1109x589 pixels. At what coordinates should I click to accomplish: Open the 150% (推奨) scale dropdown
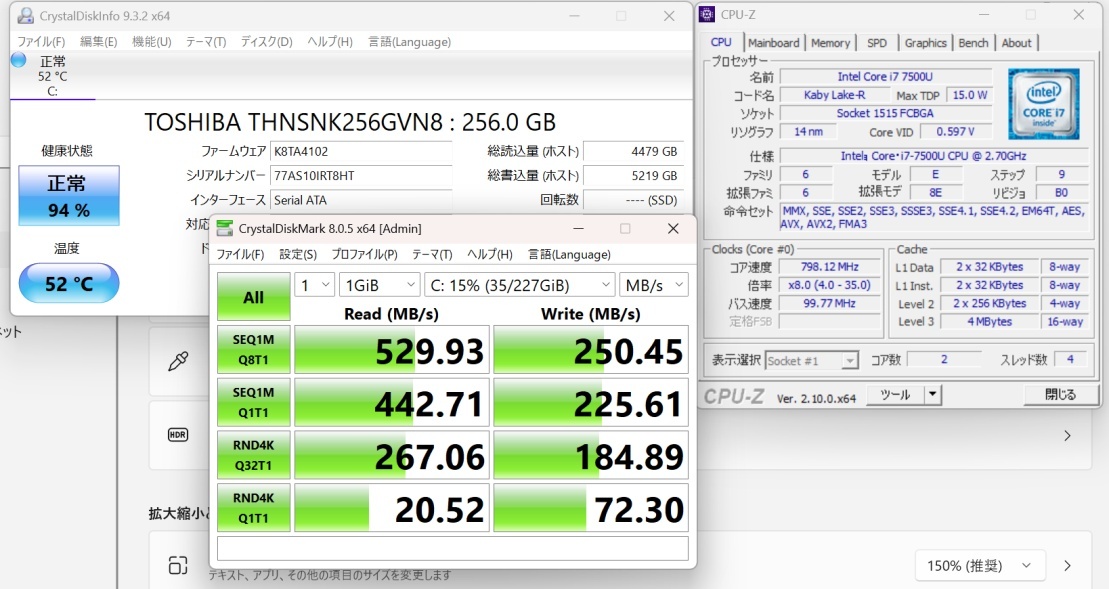[x=980, y=566]
